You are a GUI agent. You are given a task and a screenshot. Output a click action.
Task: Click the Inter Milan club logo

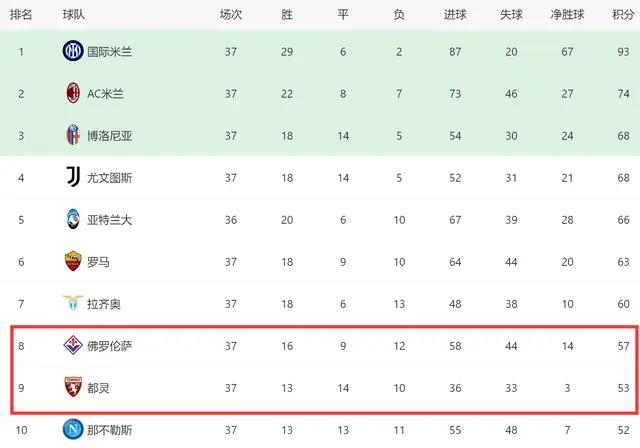(x=73, y=51)
